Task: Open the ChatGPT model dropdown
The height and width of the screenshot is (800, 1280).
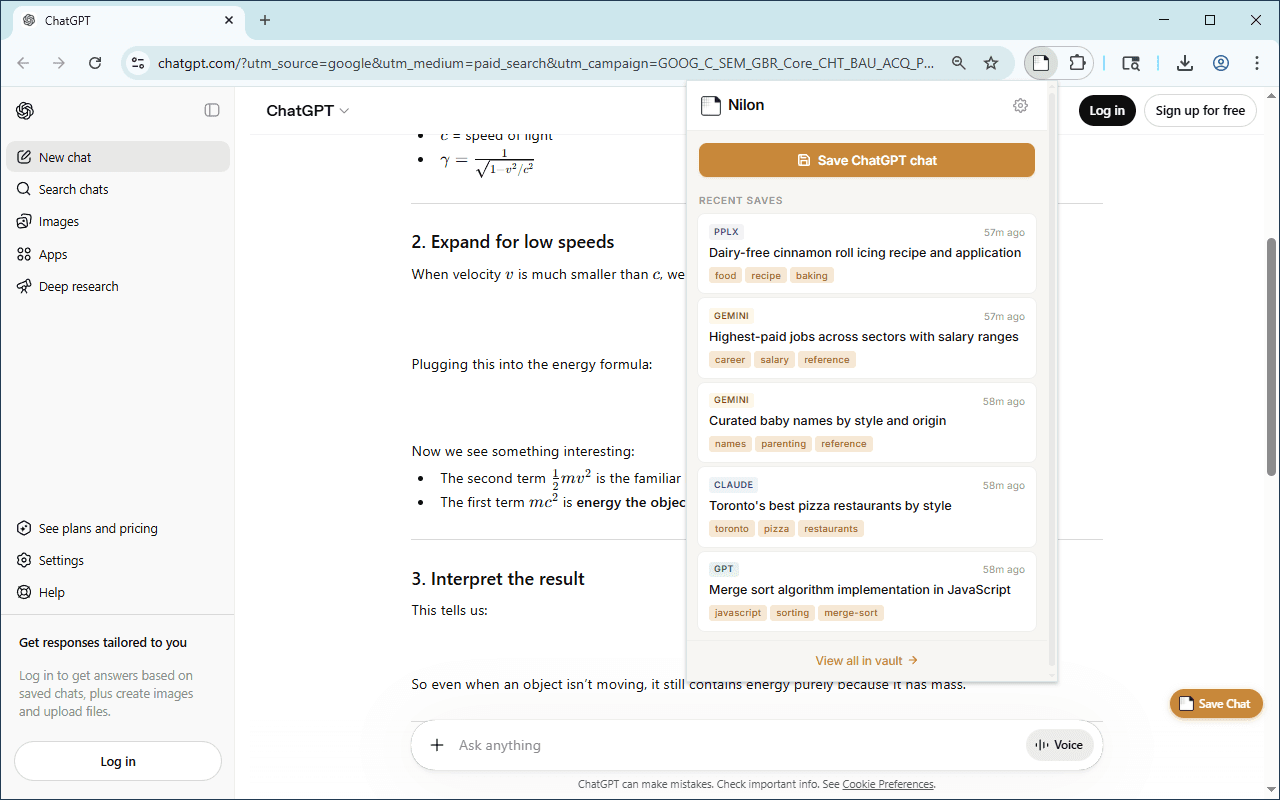Action: pyautogui.click(x=308, y=111)
